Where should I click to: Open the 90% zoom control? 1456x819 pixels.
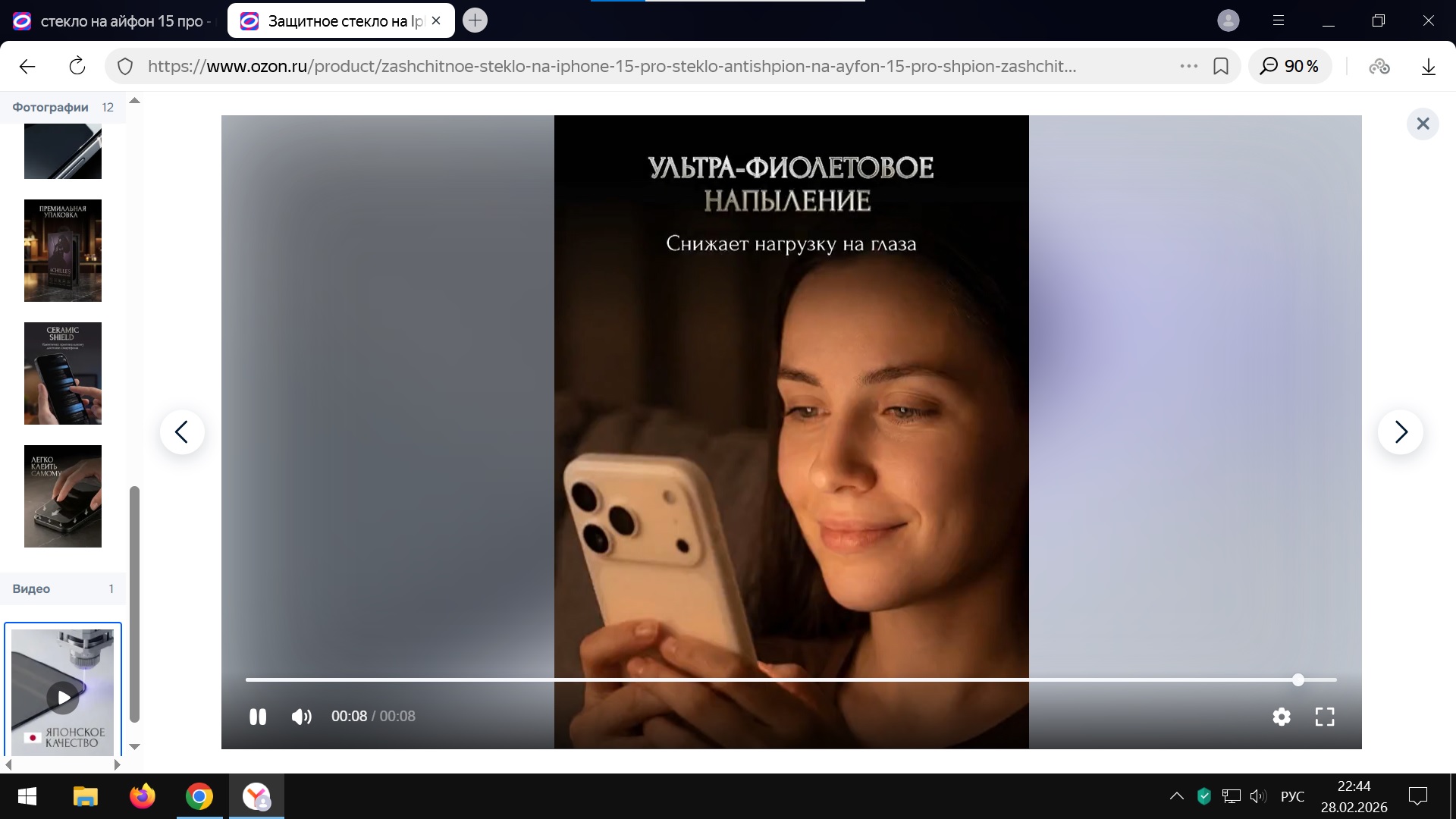(1290, 67)
